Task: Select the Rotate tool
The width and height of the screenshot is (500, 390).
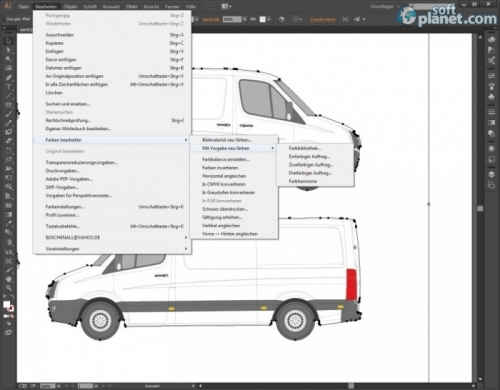Action: [x=9, y=150]
